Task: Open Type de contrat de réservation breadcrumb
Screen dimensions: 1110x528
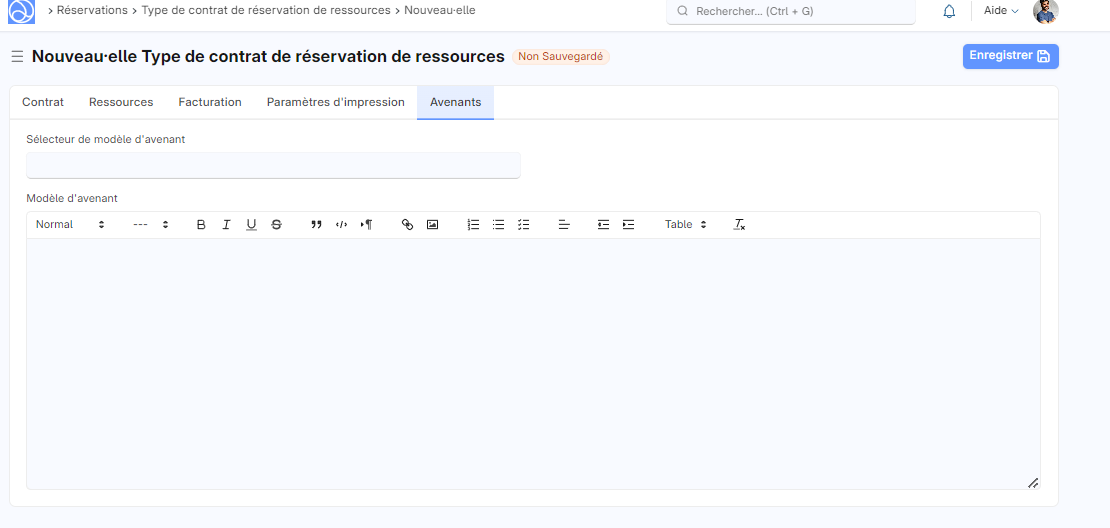Action: 265,11
